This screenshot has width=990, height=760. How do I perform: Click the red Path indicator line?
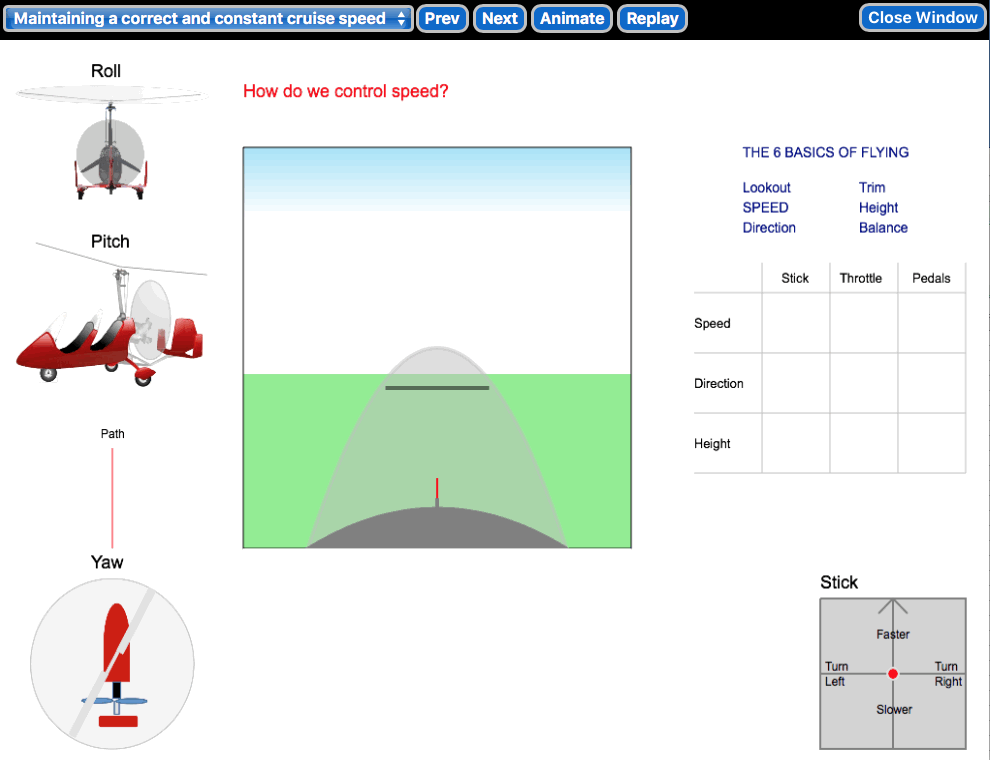(112, 497)
